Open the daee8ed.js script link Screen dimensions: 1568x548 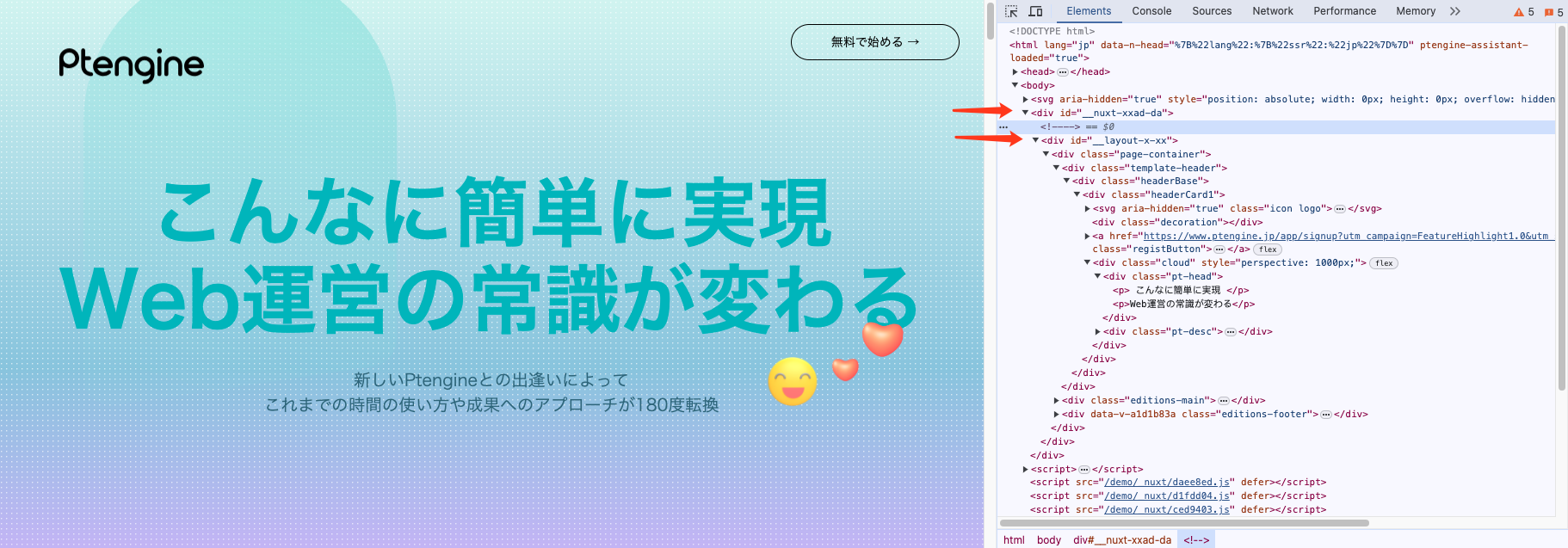pos(1167,483)
